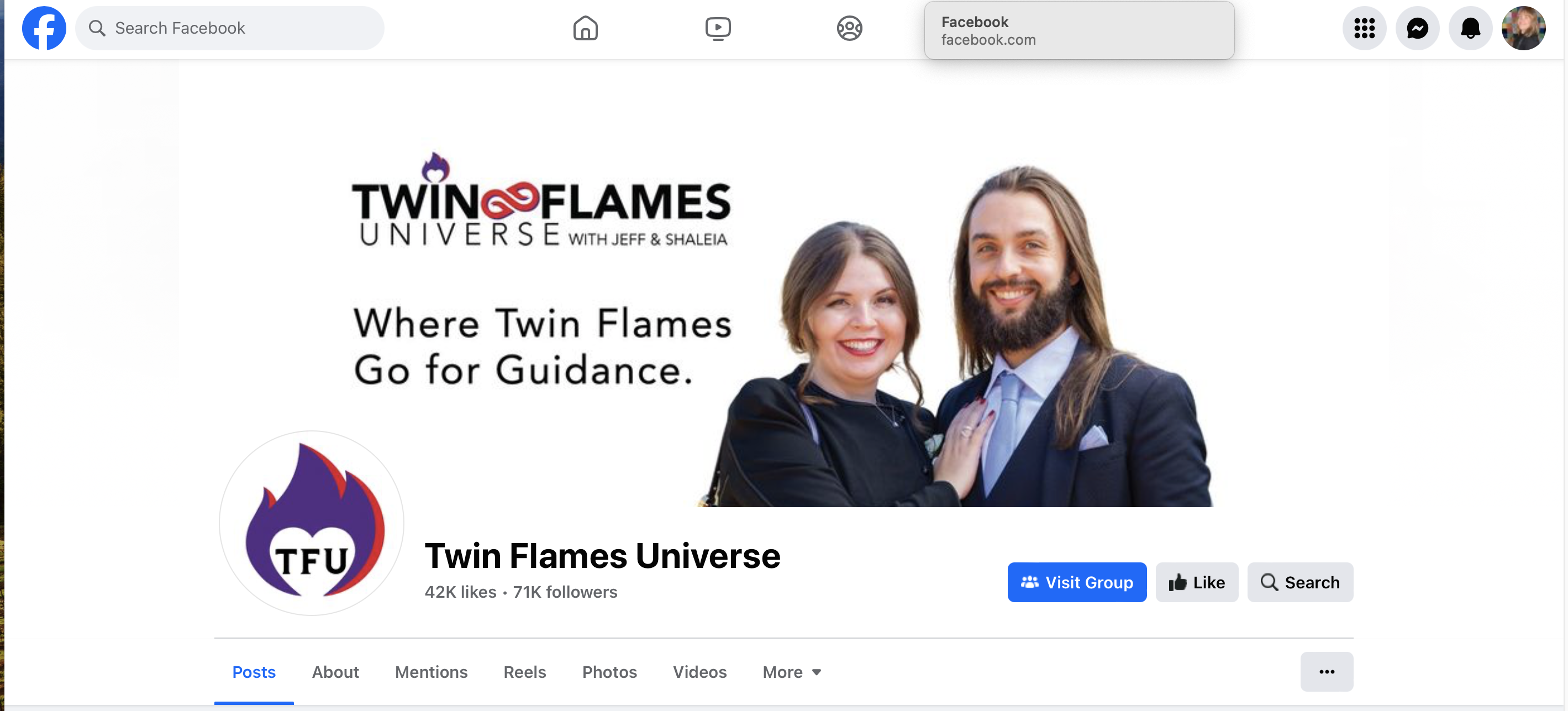
Task: Open the Notifications bell icon
Action: pos(1470,28)
